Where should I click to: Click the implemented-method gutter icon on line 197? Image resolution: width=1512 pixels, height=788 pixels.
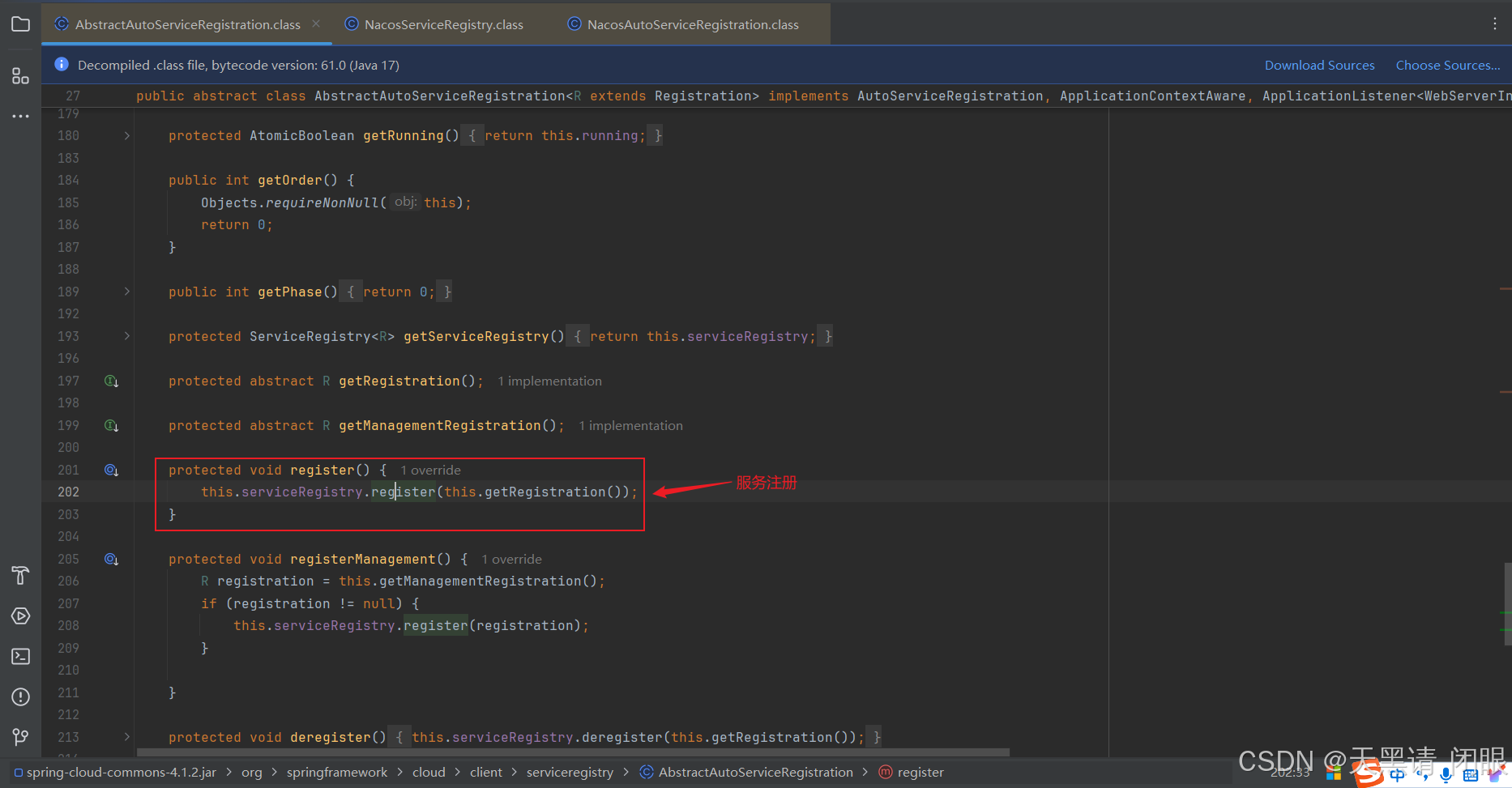point(111,381)
